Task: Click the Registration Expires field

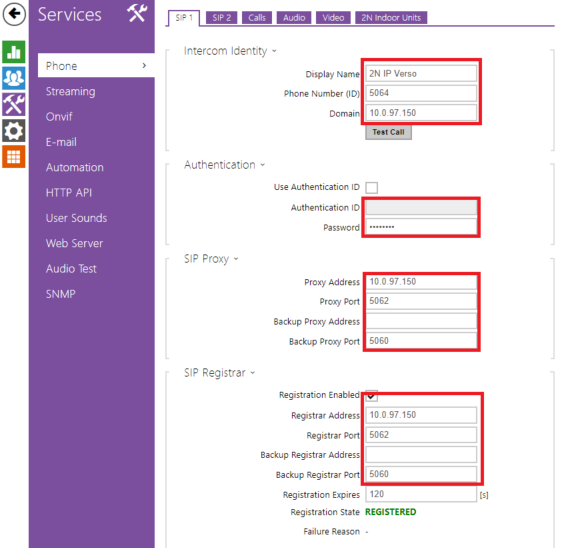Action: [x=421, y=494]
